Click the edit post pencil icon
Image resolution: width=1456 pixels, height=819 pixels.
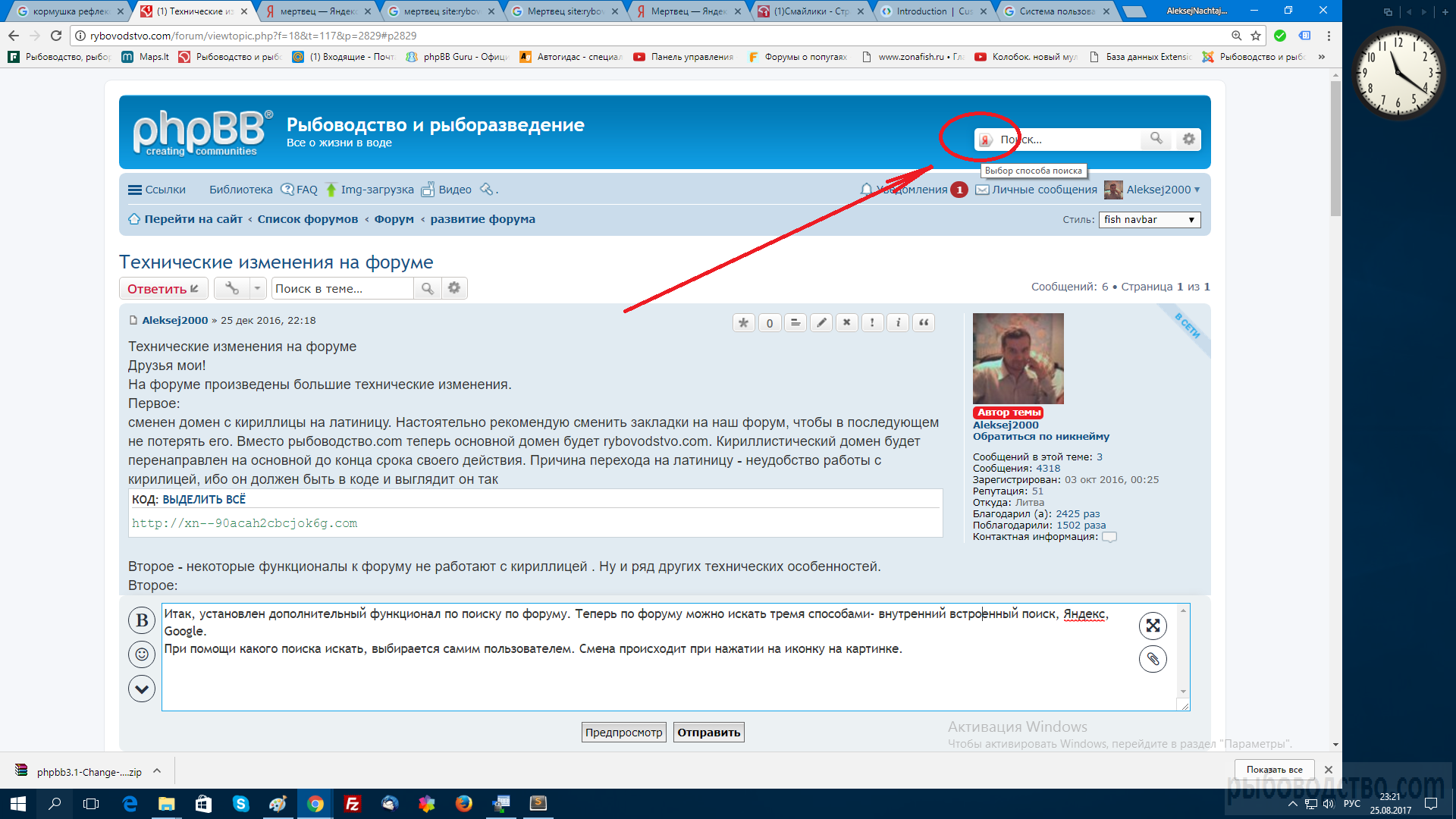(x=821, y=323)
